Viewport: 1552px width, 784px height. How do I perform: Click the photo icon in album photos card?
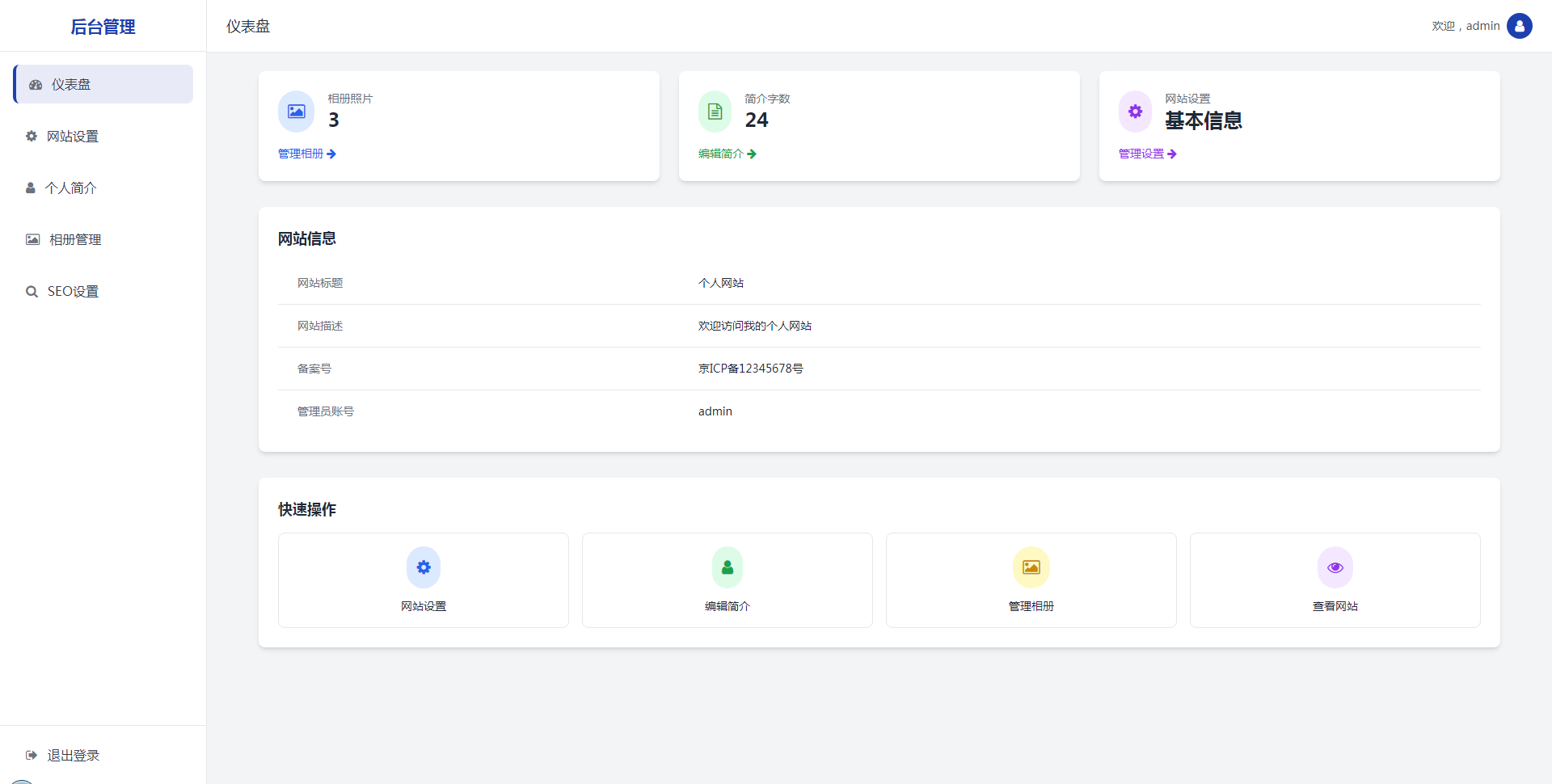point(296,112)
